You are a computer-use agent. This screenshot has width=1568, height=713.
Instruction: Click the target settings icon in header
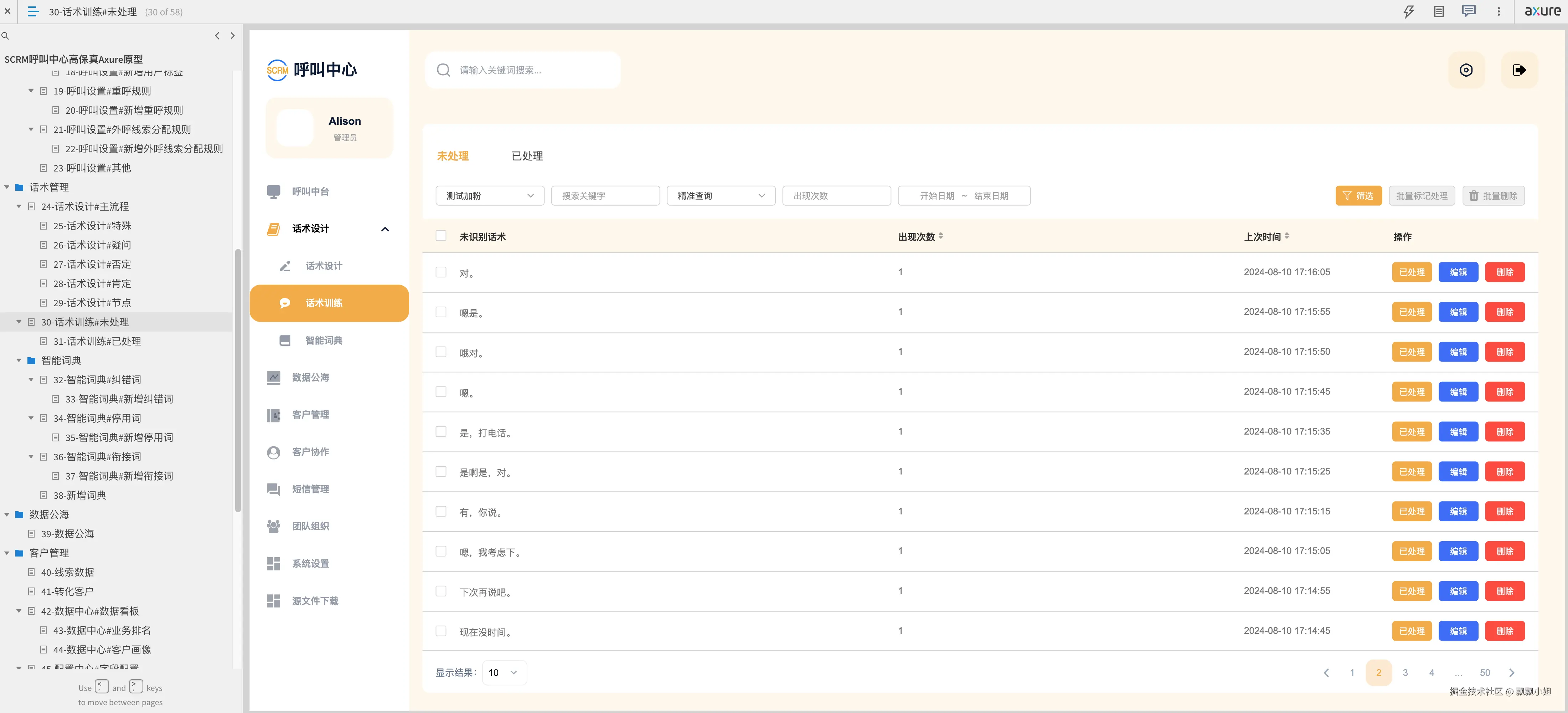1466,70
